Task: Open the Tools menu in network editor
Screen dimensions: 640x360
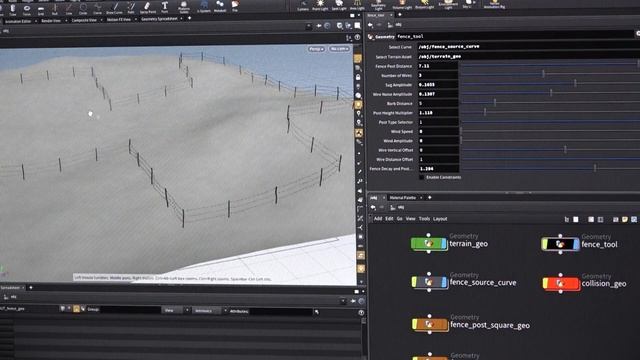Action: click(x=424, y=219)
